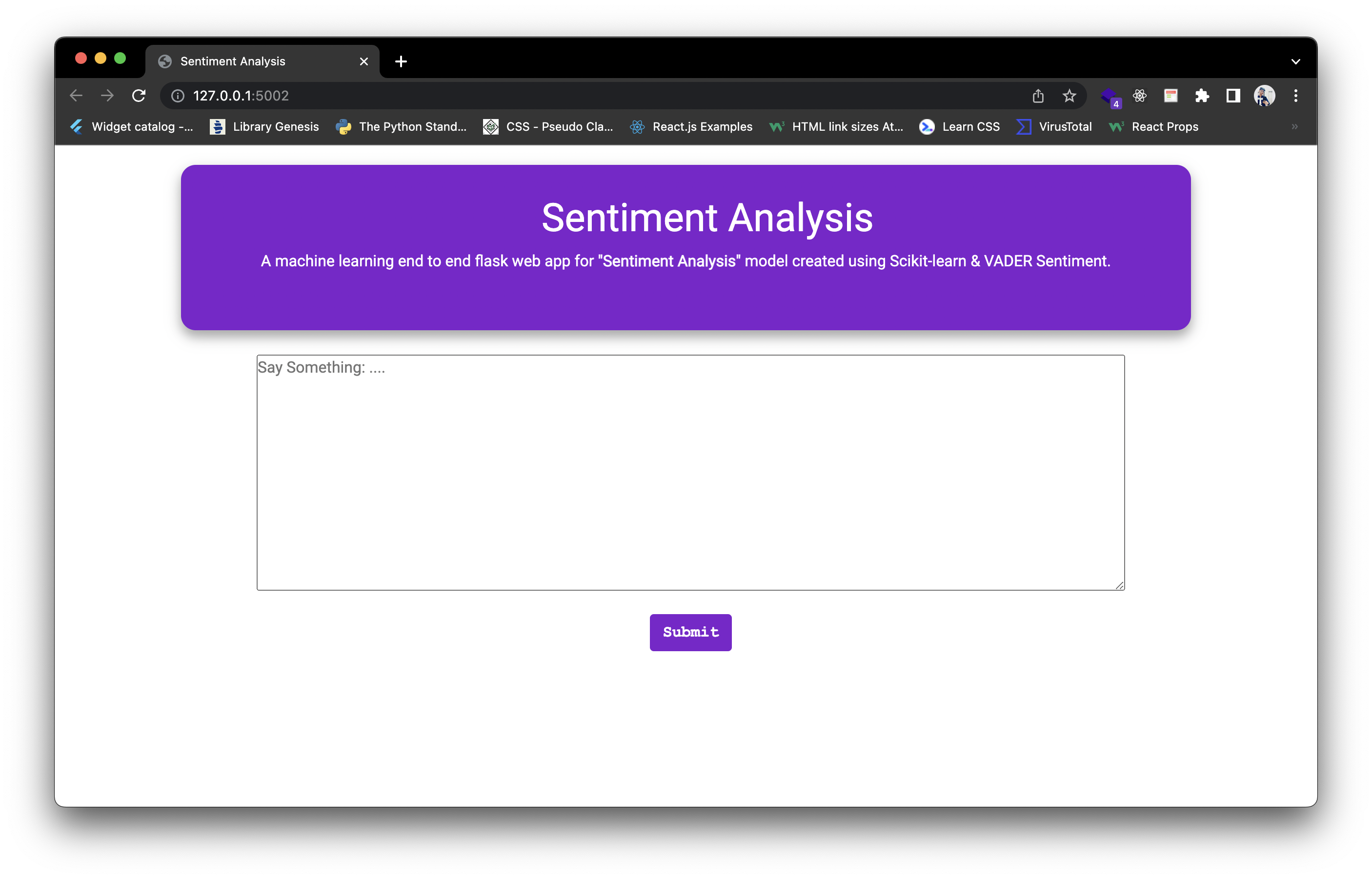Click the address bar URL field

[571, 95]
